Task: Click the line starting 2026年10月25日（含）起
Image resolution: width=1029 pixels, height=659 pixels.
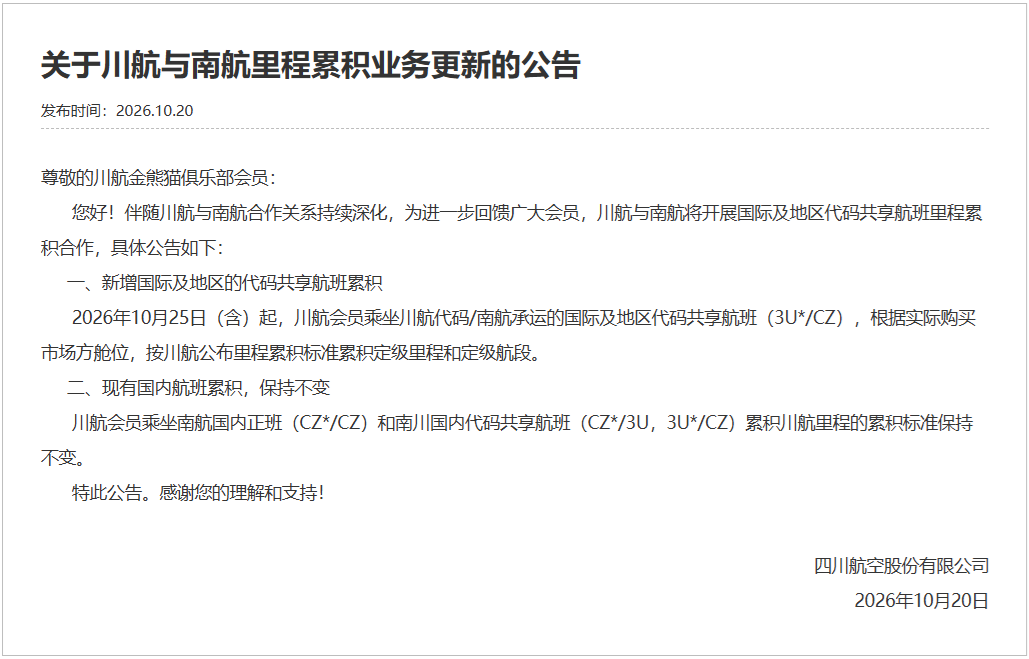Action: pyautogui.click(x=524, y=318)
